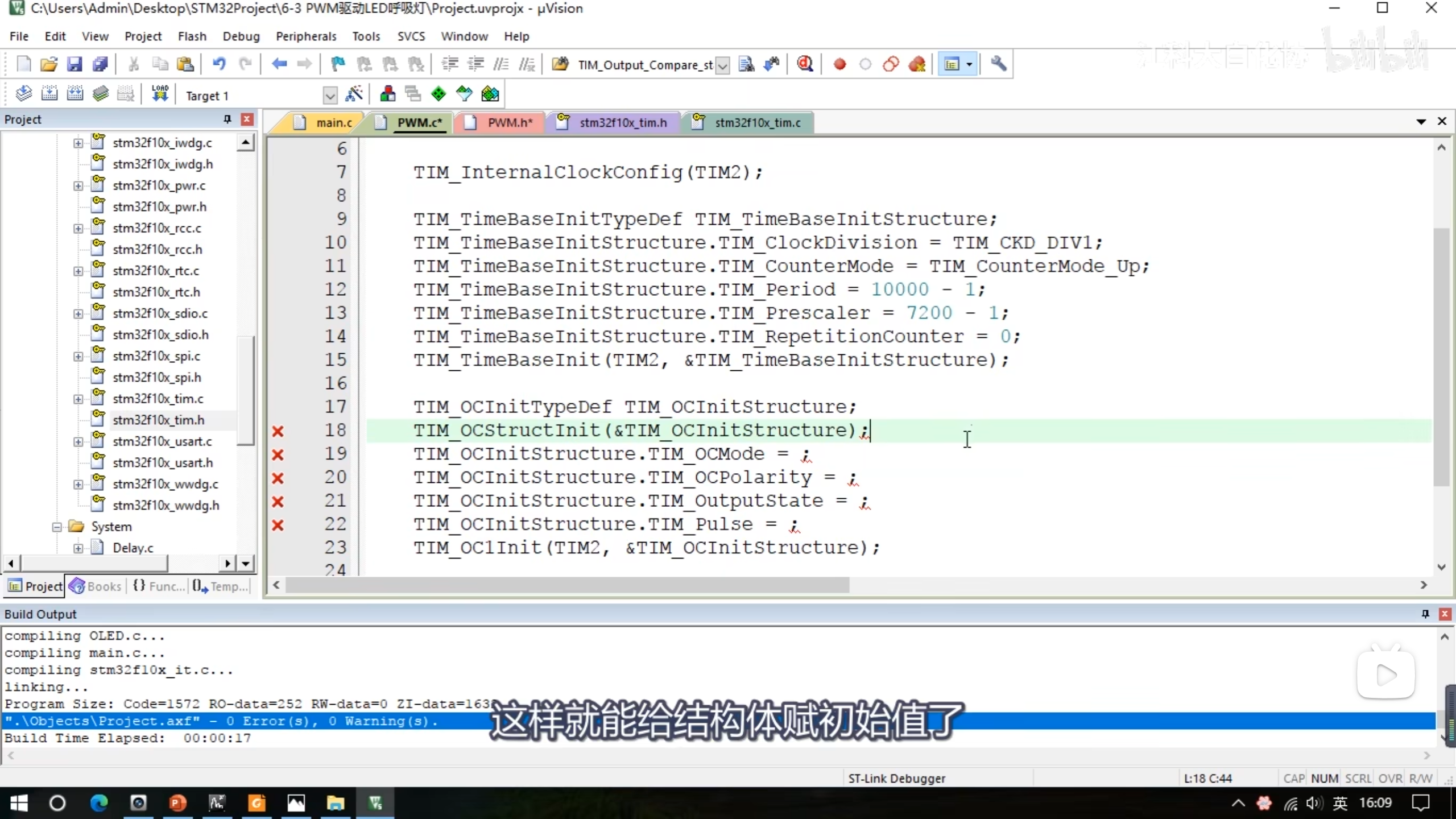Switch to the stm32f10x_tim.h editor tab
1456x819 pixels.
[622, 122]
